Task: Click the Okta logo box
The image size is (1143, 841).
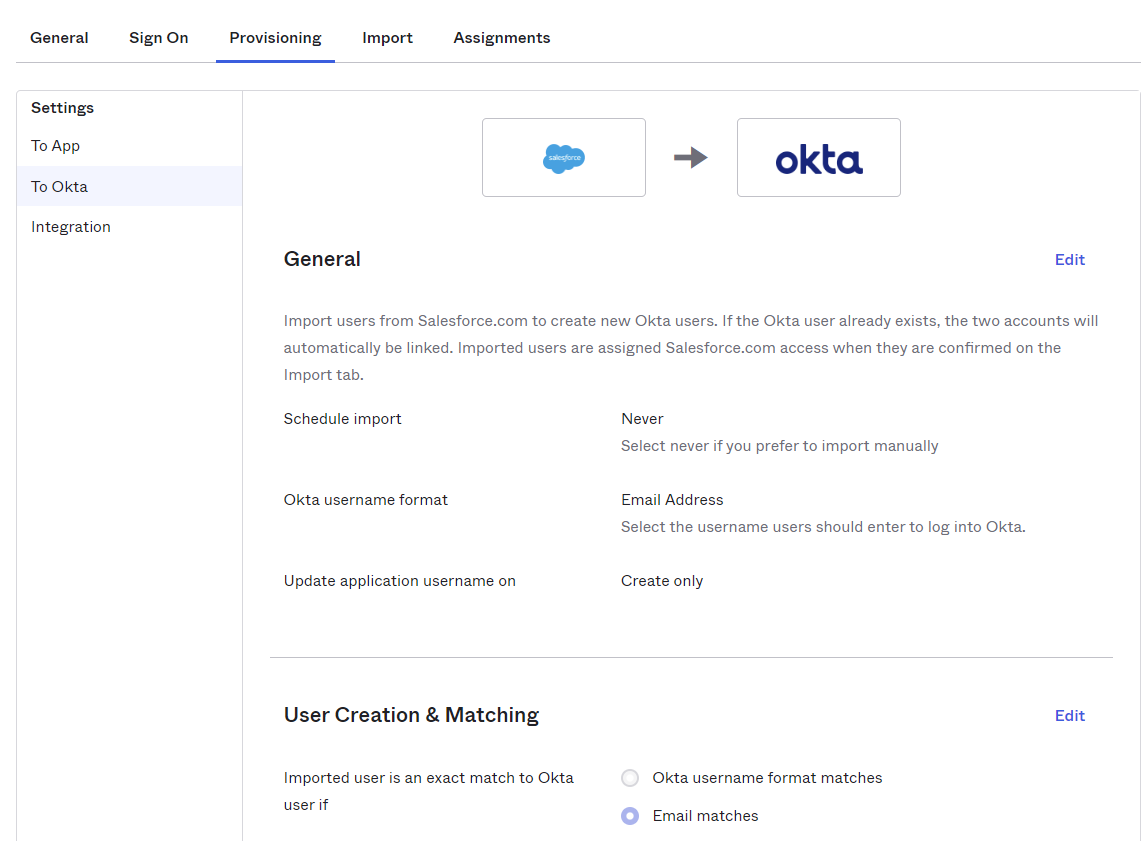Action: (x=818, y=157)
